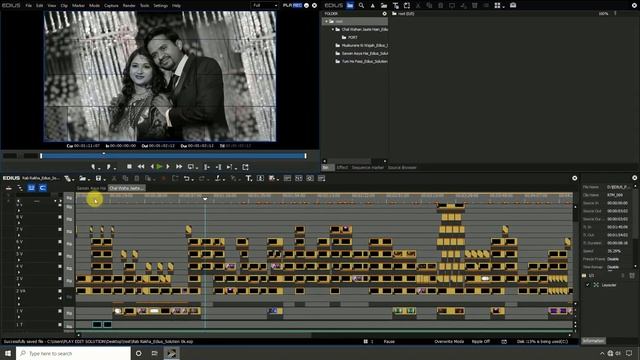Image resolution: width=640 pixels, height=360 pixels.
Task: Click the Open project folder icon
Action: tap(83, 178)
